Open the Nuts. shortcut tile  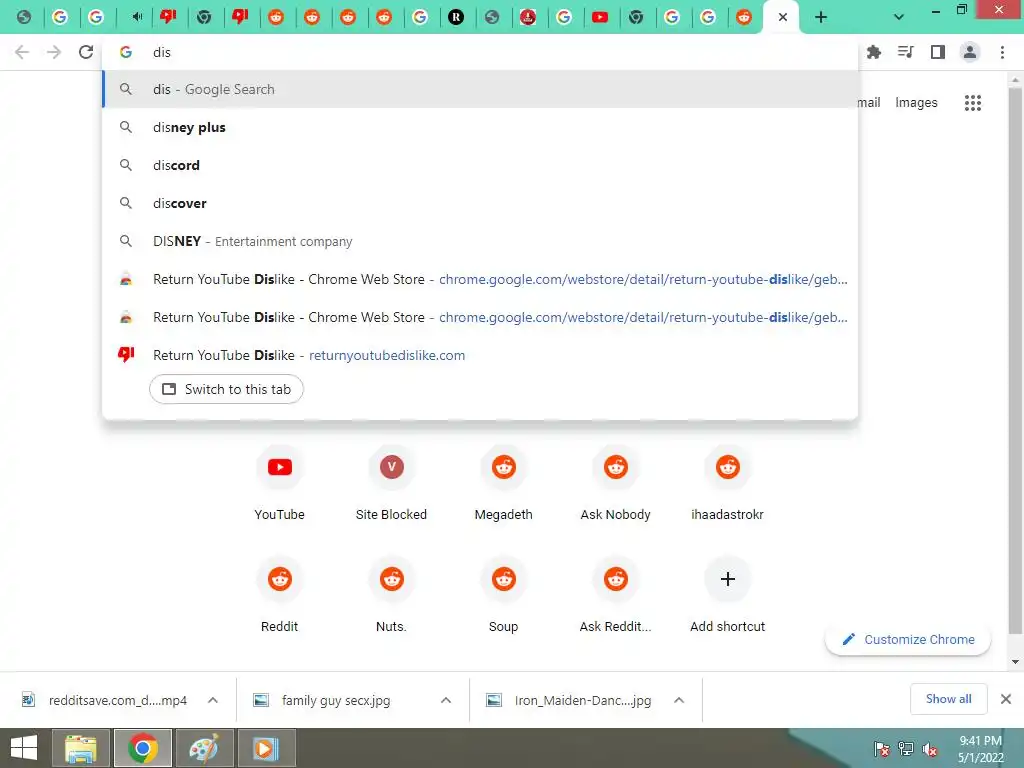[x=391, y=595]
